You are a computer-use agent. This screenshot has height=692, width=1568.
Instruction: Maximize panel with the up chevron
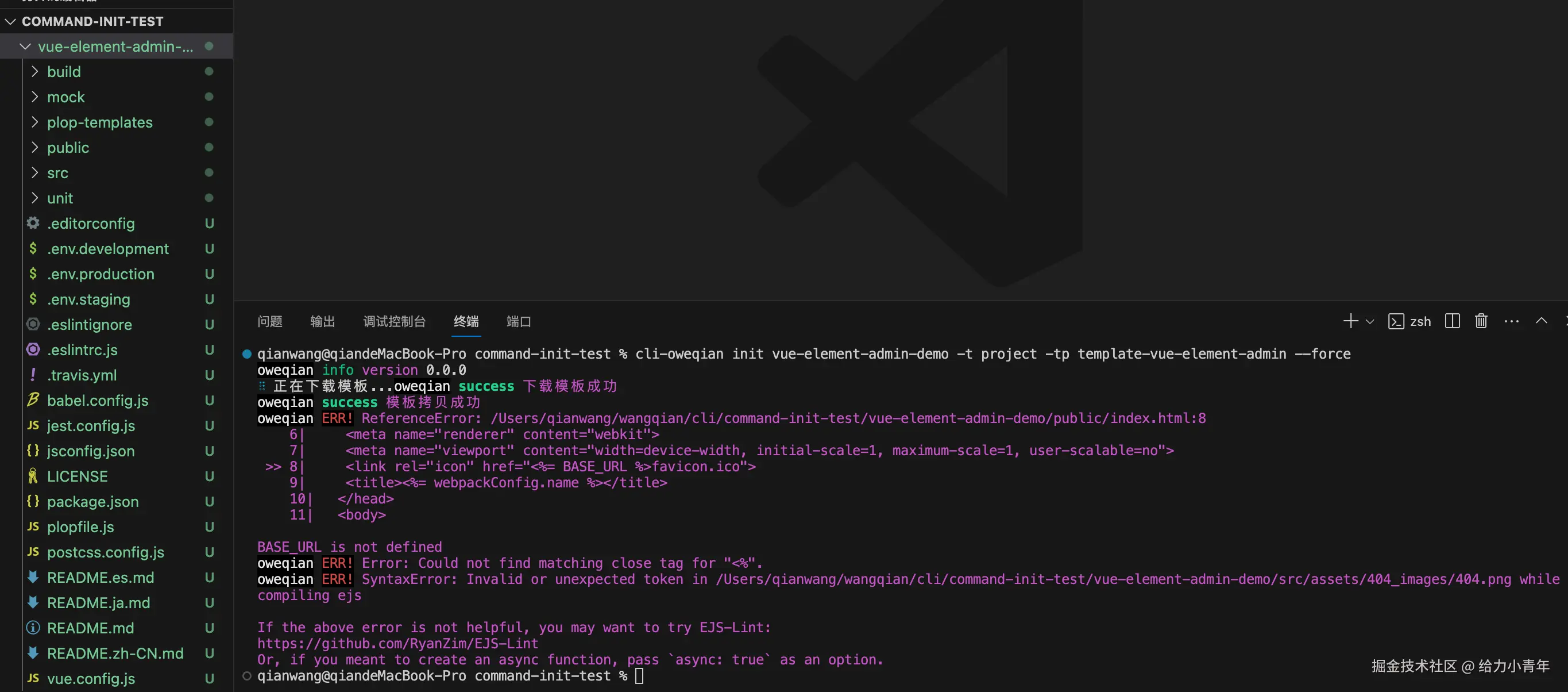(1541, 321)
